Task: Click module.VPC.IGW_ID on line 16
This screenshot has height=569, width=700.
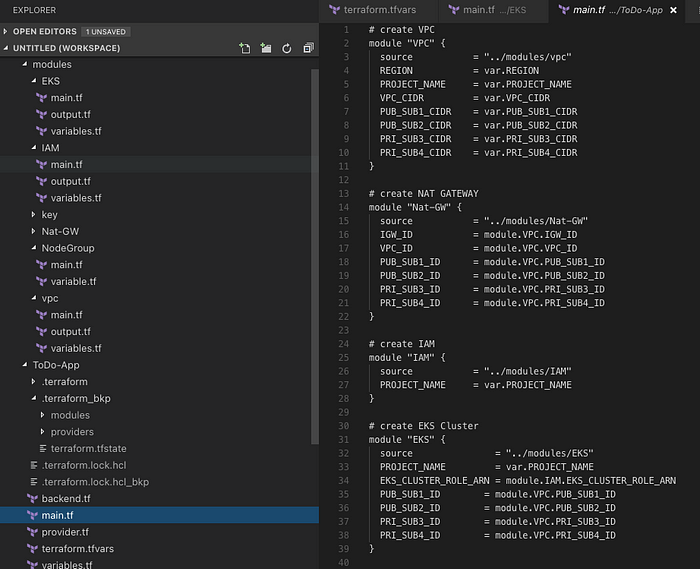Action: tap(530, 235)
